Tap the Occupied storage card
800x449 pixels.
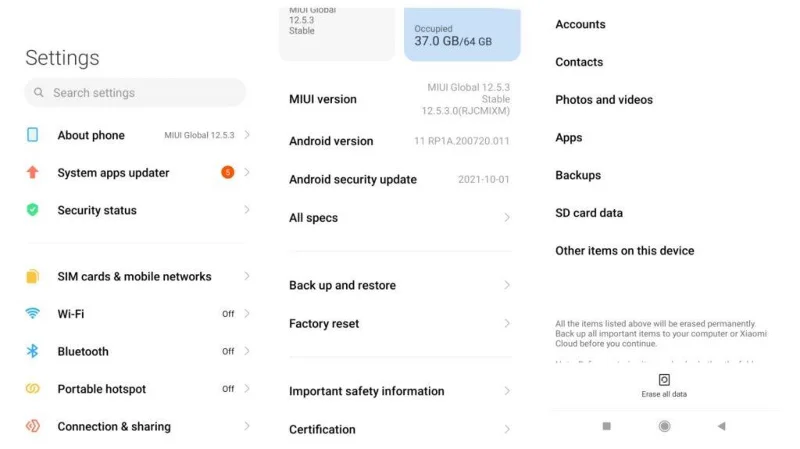(462, 35)
